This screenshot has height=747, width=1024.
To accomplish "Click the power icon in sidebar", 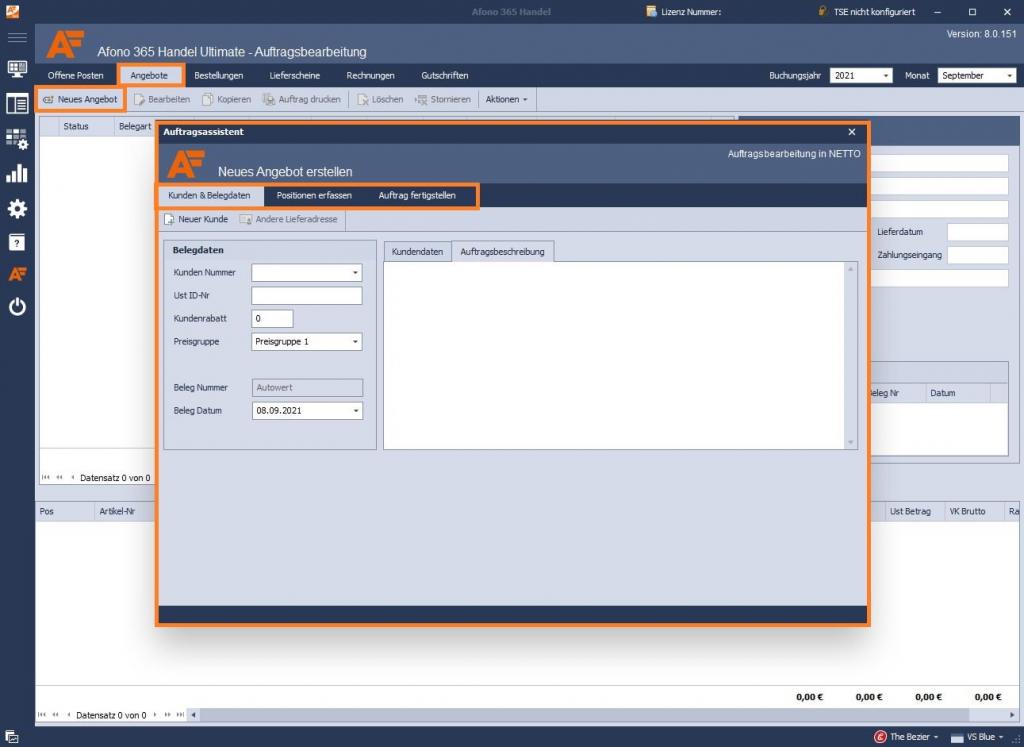I will click(17, 306).
